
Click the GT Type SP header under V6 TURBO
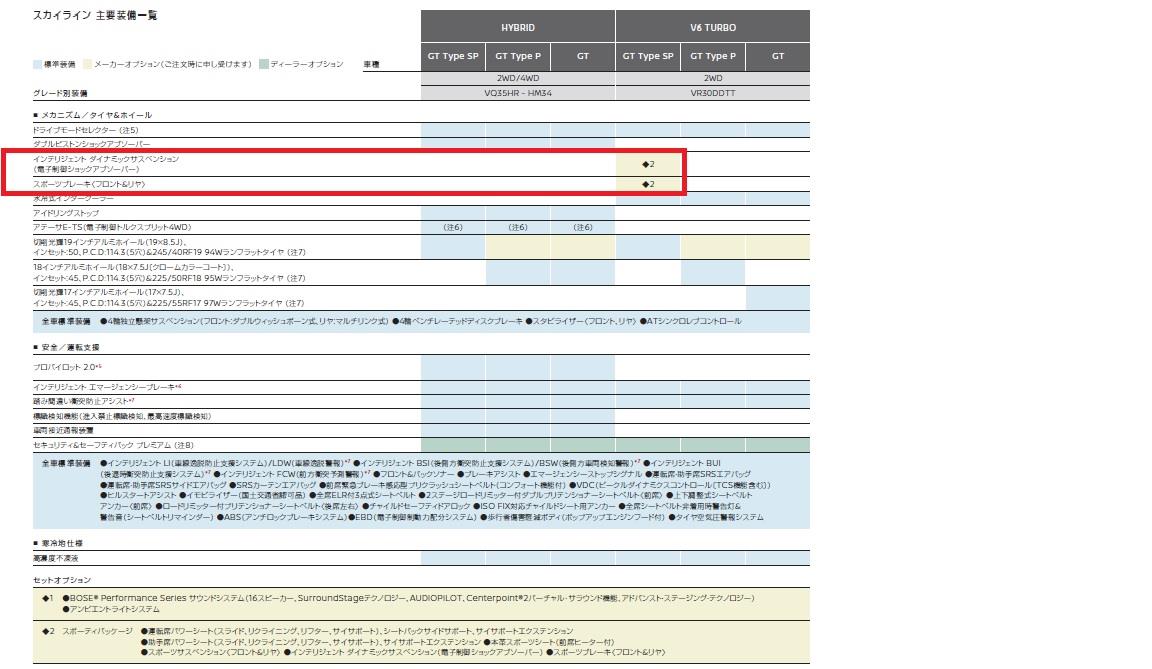[648, 56]
